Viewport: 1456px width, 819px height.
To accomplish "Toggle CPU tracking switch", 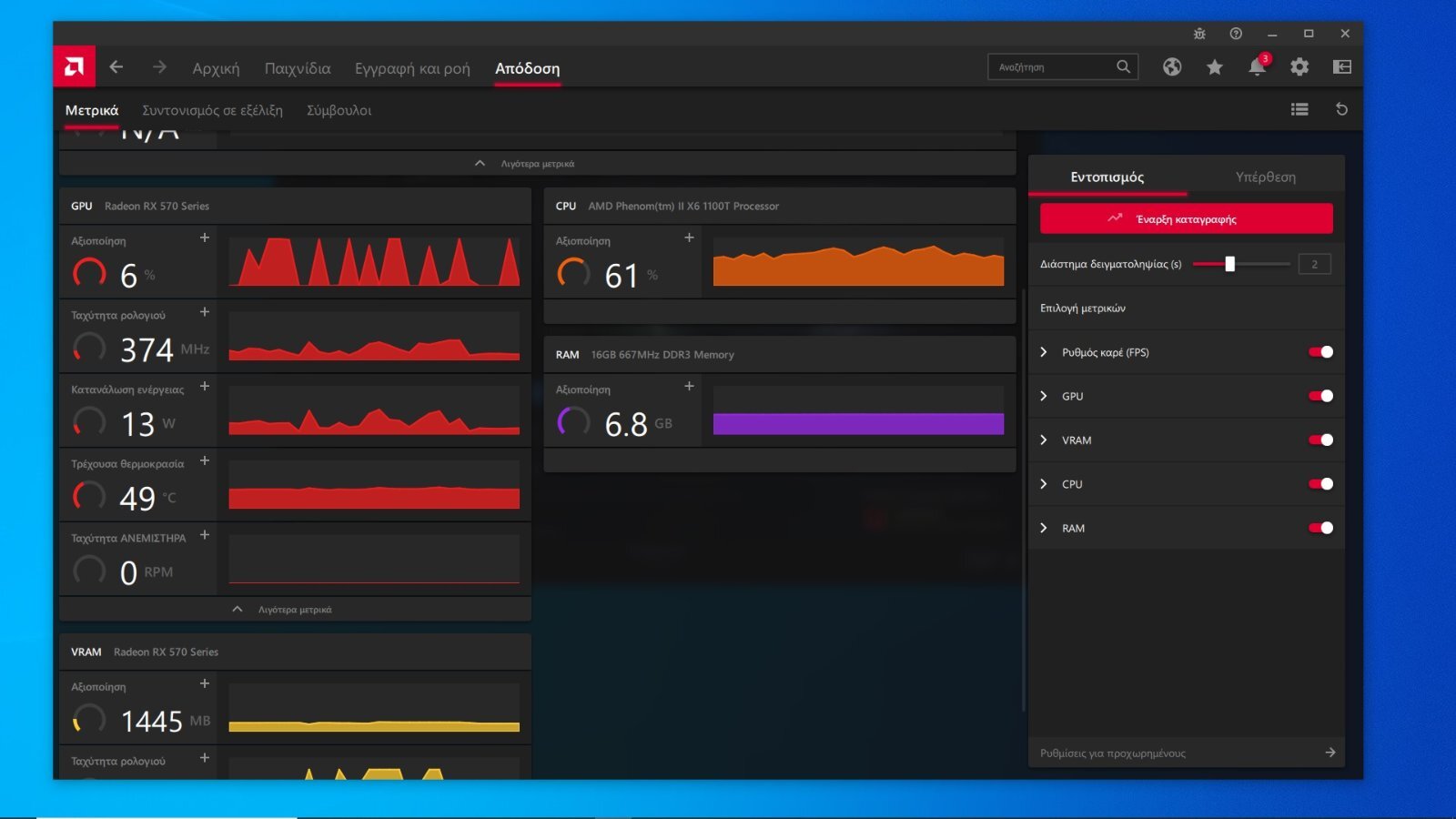I will pyautogui.click(x=1320, y=484).
